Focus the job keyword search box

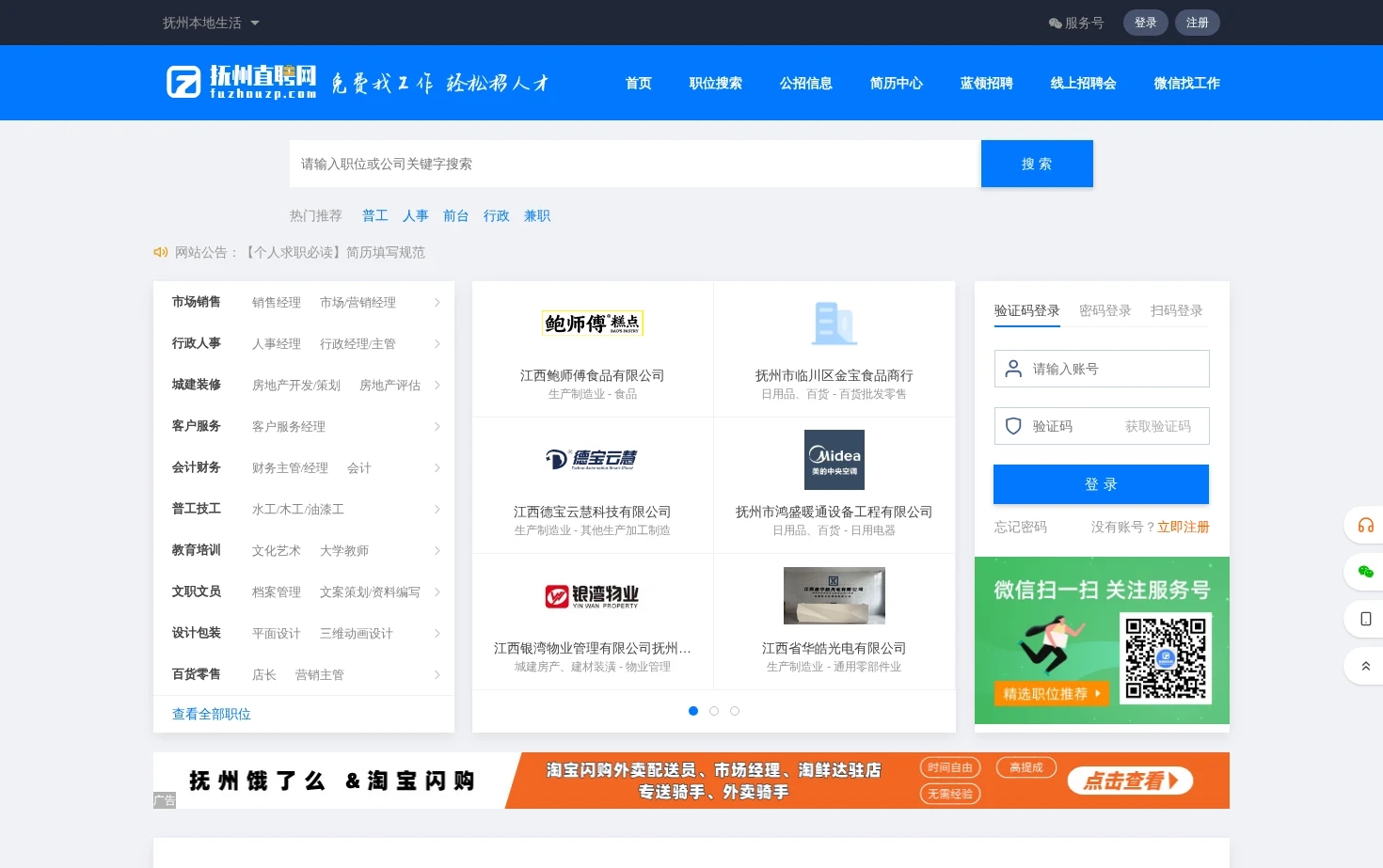pyautogui.click(x=635, y=164)
